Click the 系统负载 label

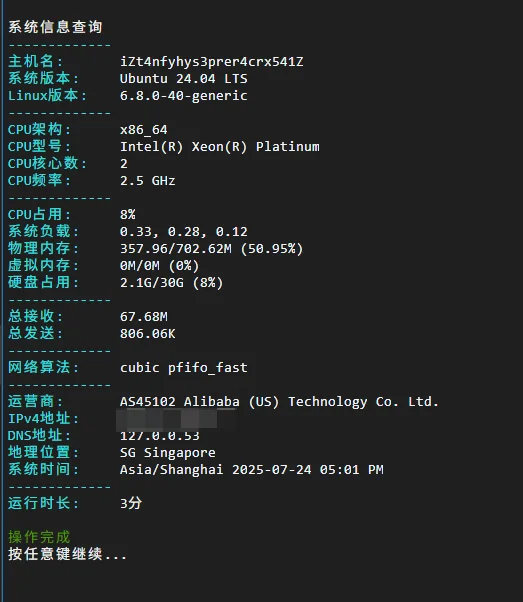tap(43, 231)
